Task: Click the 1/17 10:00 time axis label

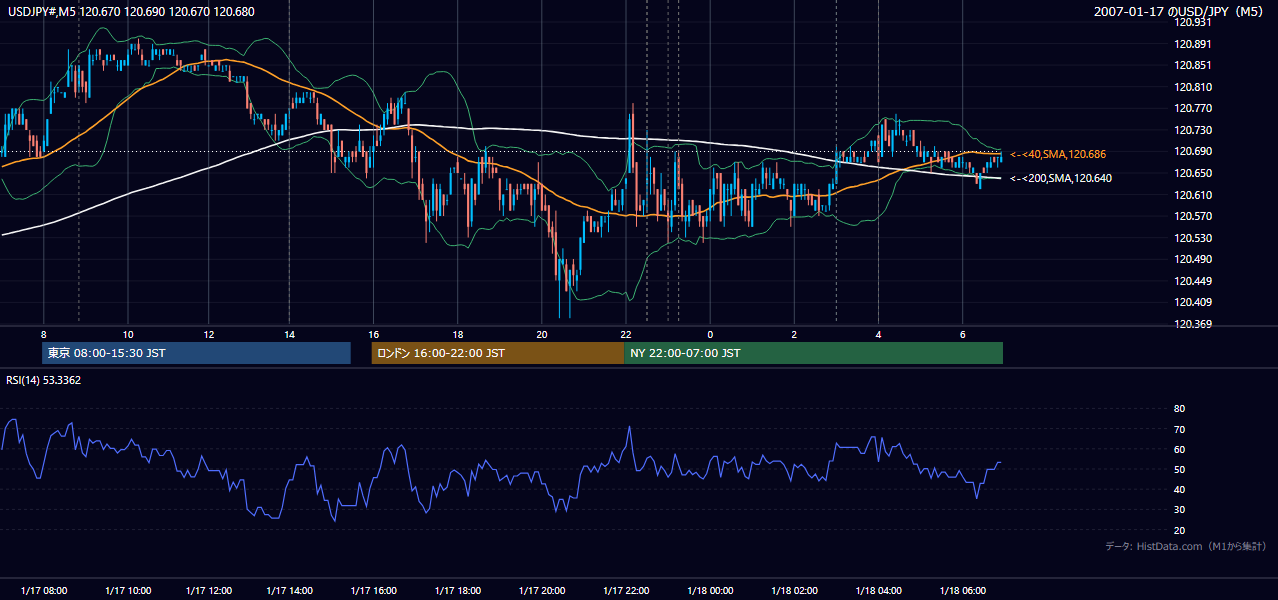Action: [x=127, y=591]
